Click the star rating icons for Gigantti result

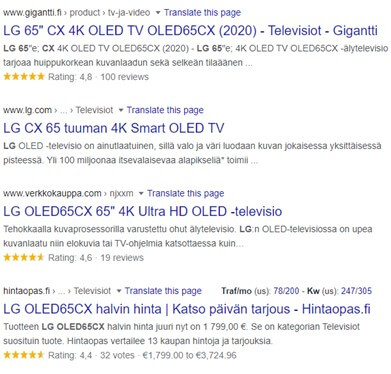click(24, 77)
